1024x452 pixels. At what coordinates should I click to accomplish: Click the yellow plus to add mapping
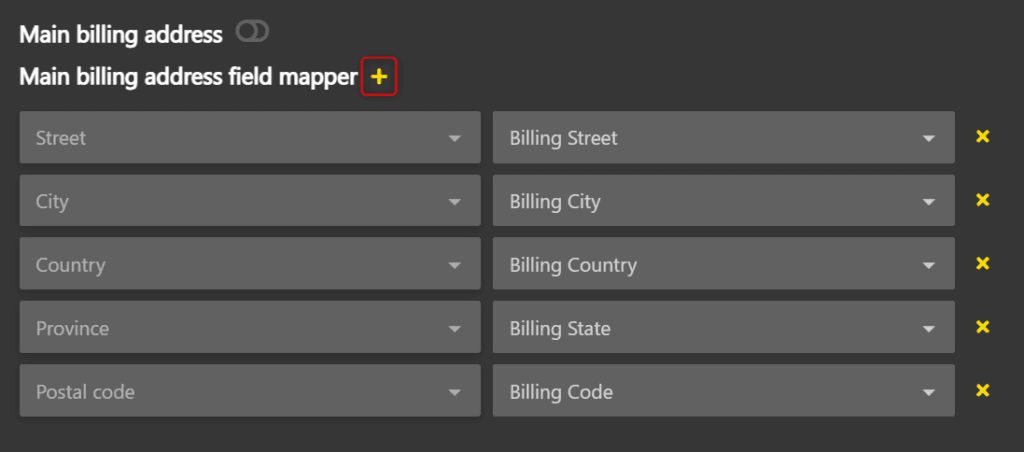379,77
